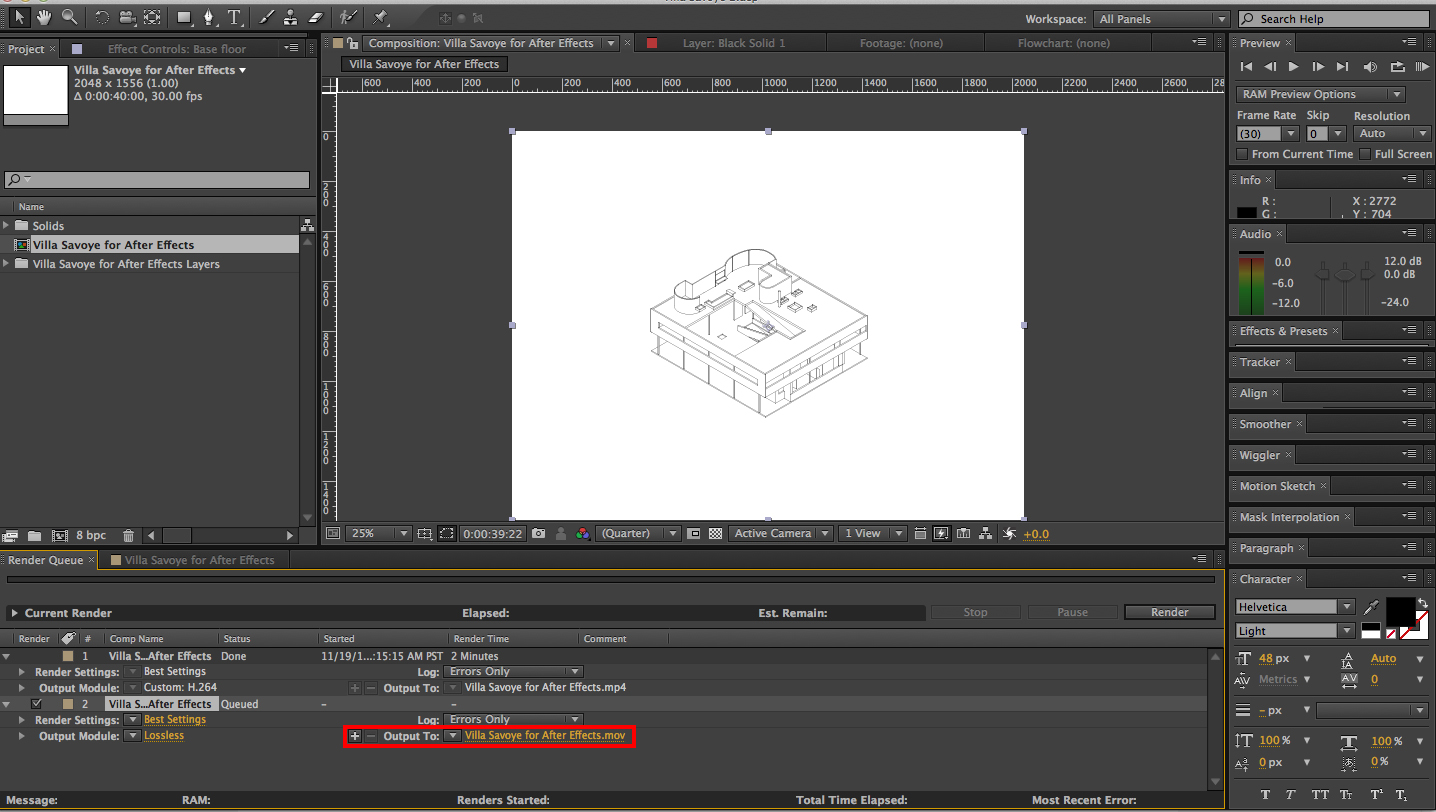Viewport: 1436px width, 812px height.
Task: Select the Eraser tool
Action: click(x=316, y=17)
